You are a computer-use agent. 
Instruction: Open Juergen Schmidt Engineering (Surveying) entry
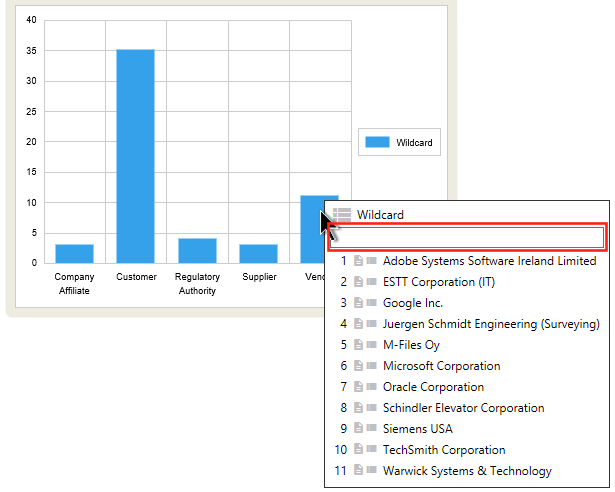(x=490, y=324)
